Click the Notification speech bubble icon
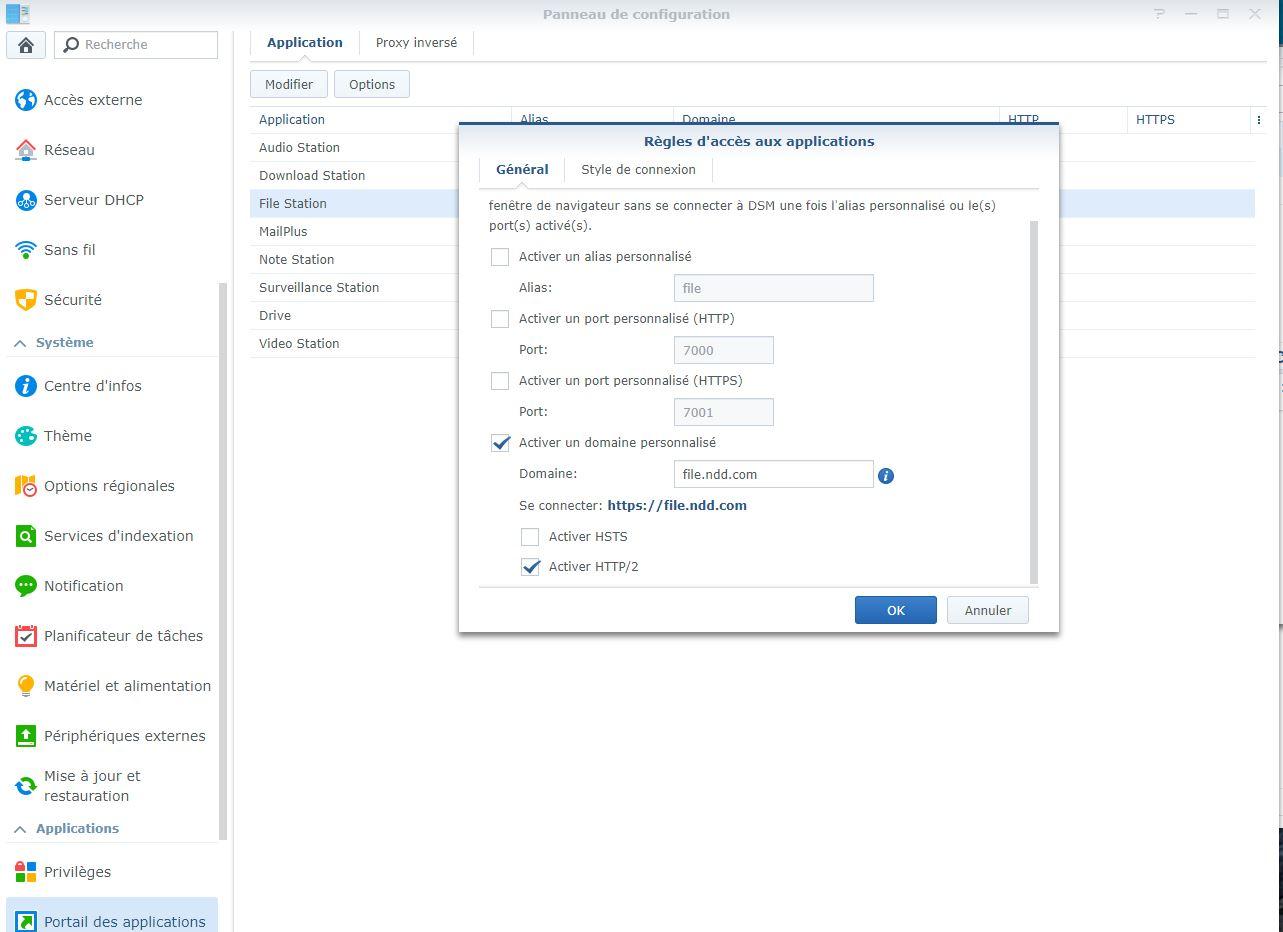This screenshot has height=932, width=1283. (x=26, y=586)
